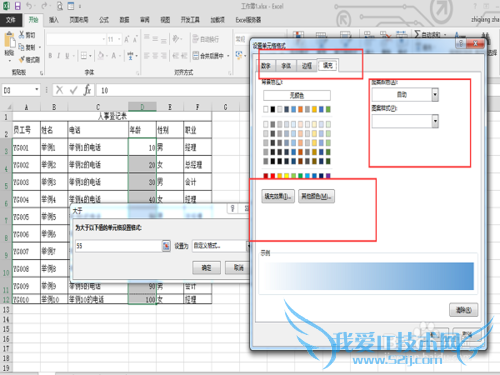Pick the green swatch in top color row

click(x=328, y=109)
